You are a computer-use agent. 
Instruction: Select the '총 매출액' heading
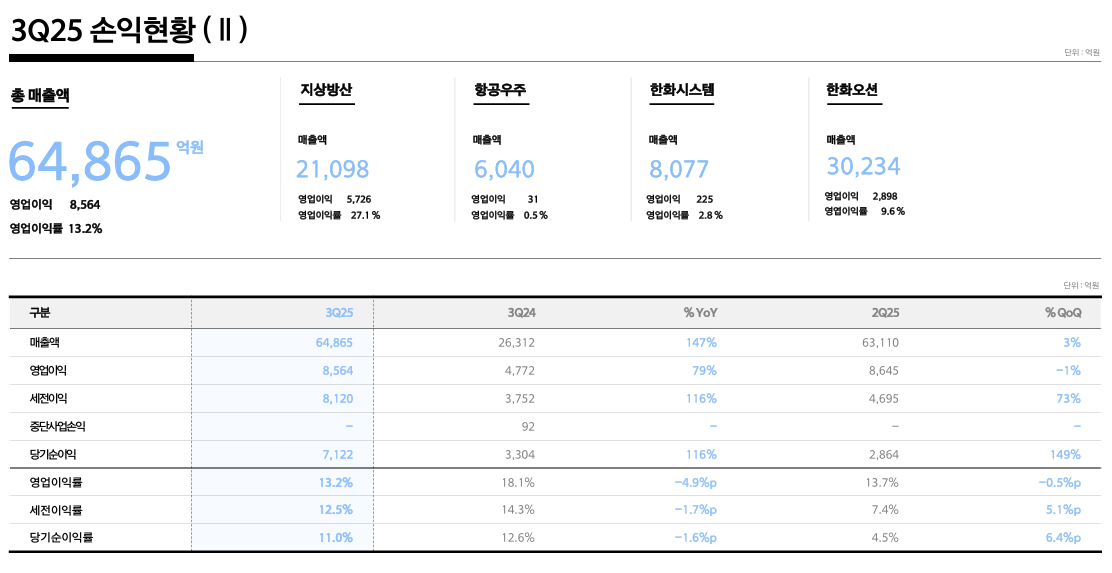[x=40, y=95]
